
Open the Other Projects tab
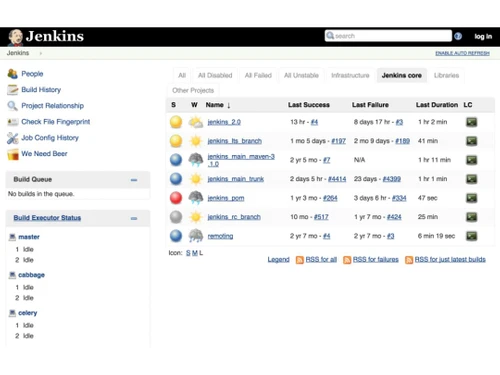point(193,90)
